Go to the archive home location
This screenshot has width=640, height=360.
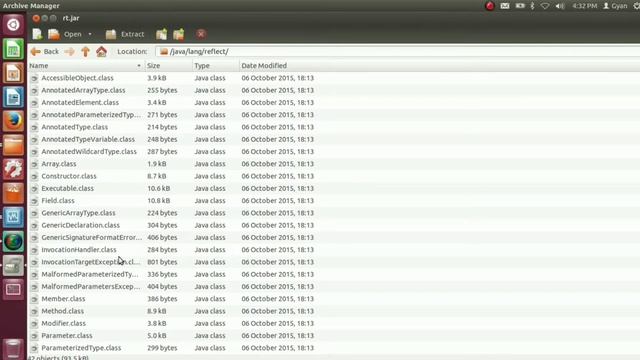101,51
